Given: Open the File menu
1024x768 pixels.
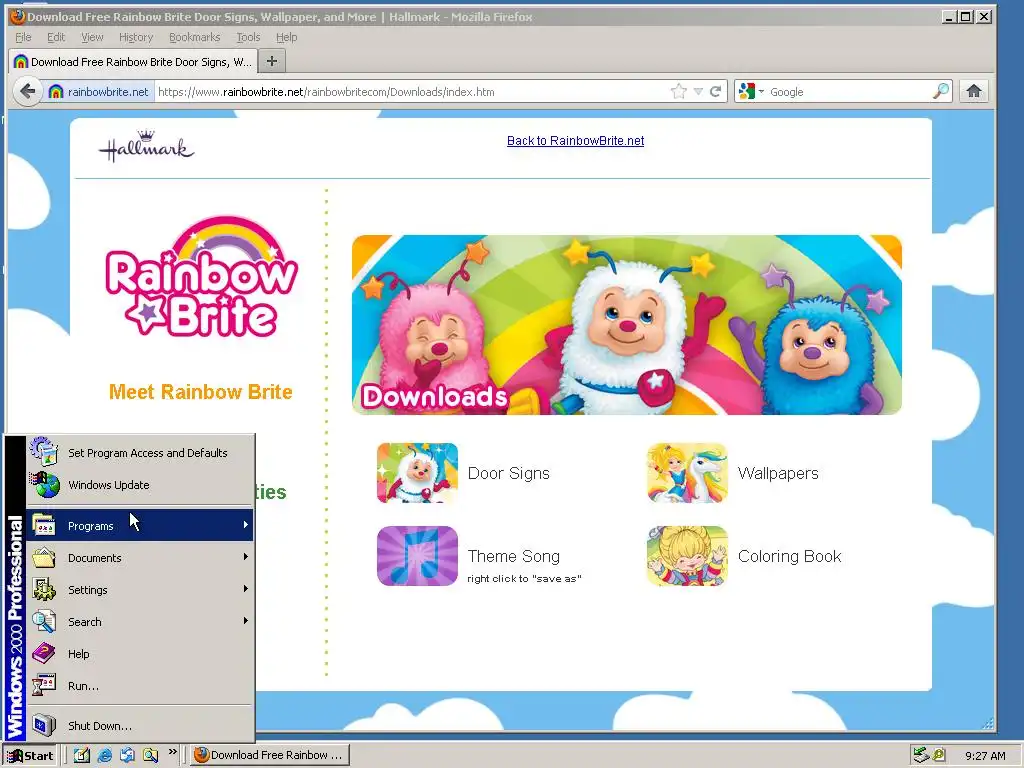Looking at the screenshot, I should click(x=23, y=37).
